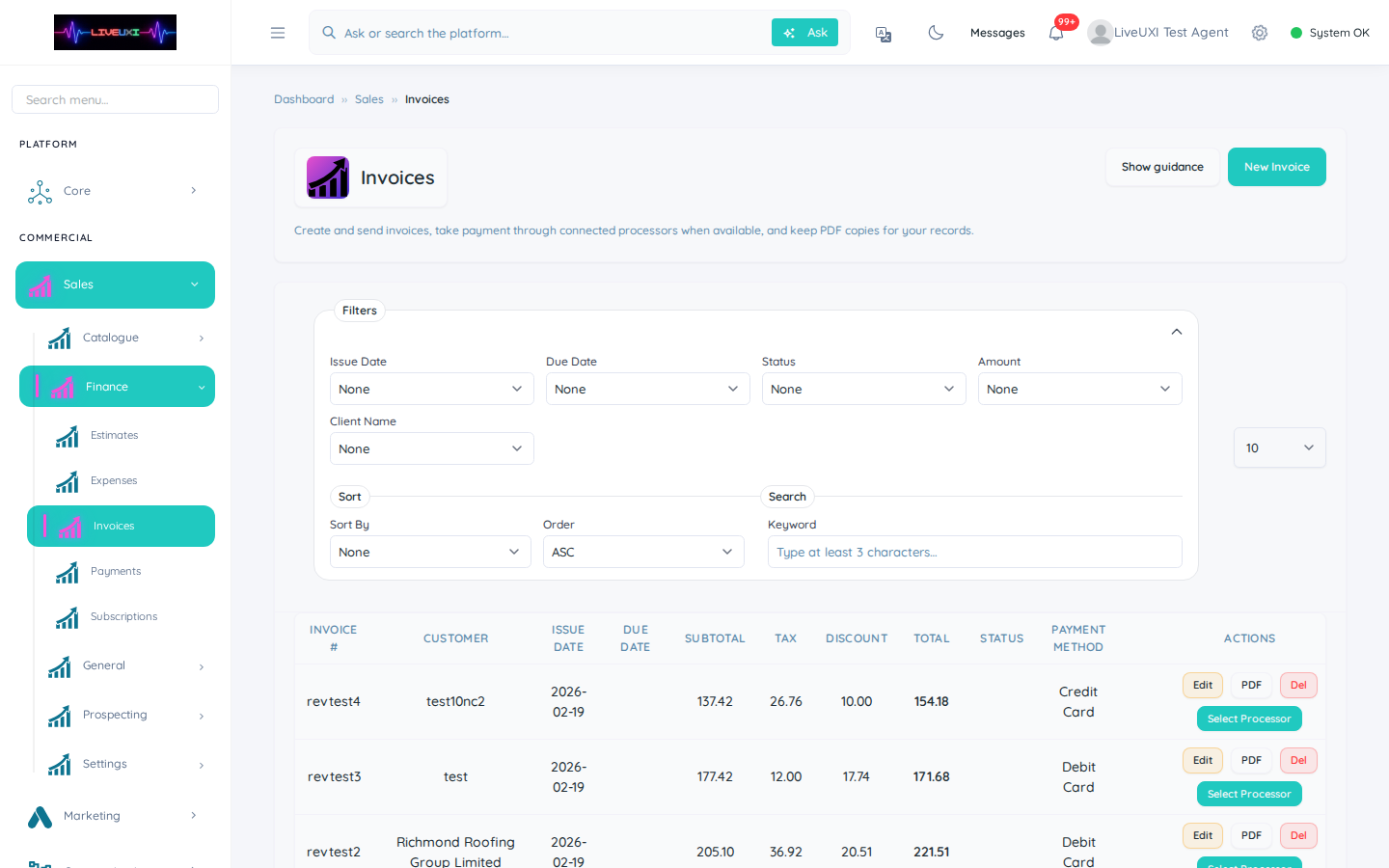Open the Sort By dropdown
The height and width of the screenshot is (868, 1389).
coord(430,552)
